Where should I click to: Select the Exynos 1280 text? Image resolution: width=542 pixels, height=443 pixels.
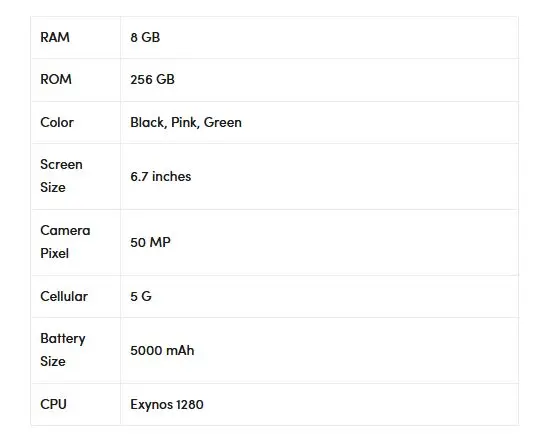(167, 405)
